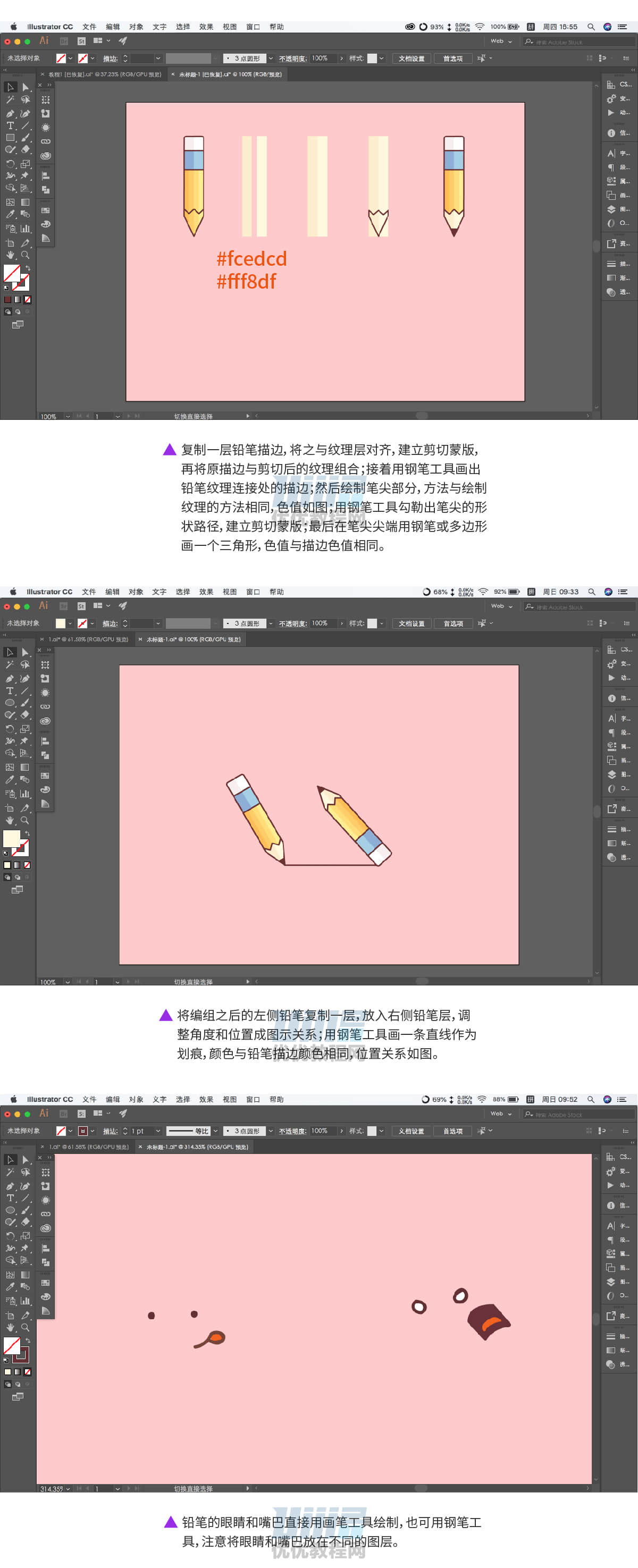The height and width of the screenshot is (1568, 638).
Task: Click Adobe Stock search field in top screenshot
Action: pos(579,42)
